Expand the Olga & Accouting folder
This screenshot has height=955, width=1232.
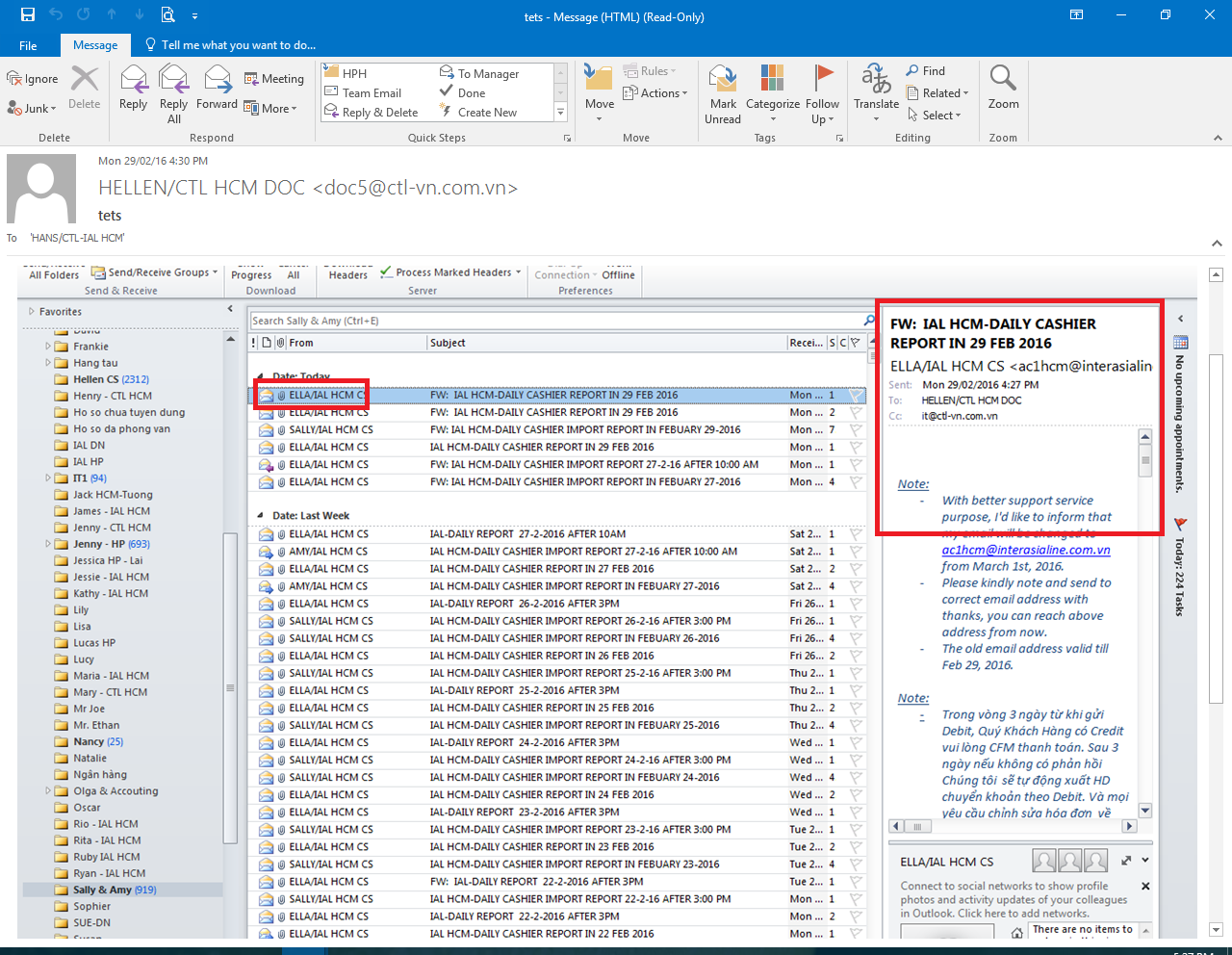pyautogui.click(x=48, y=791)
